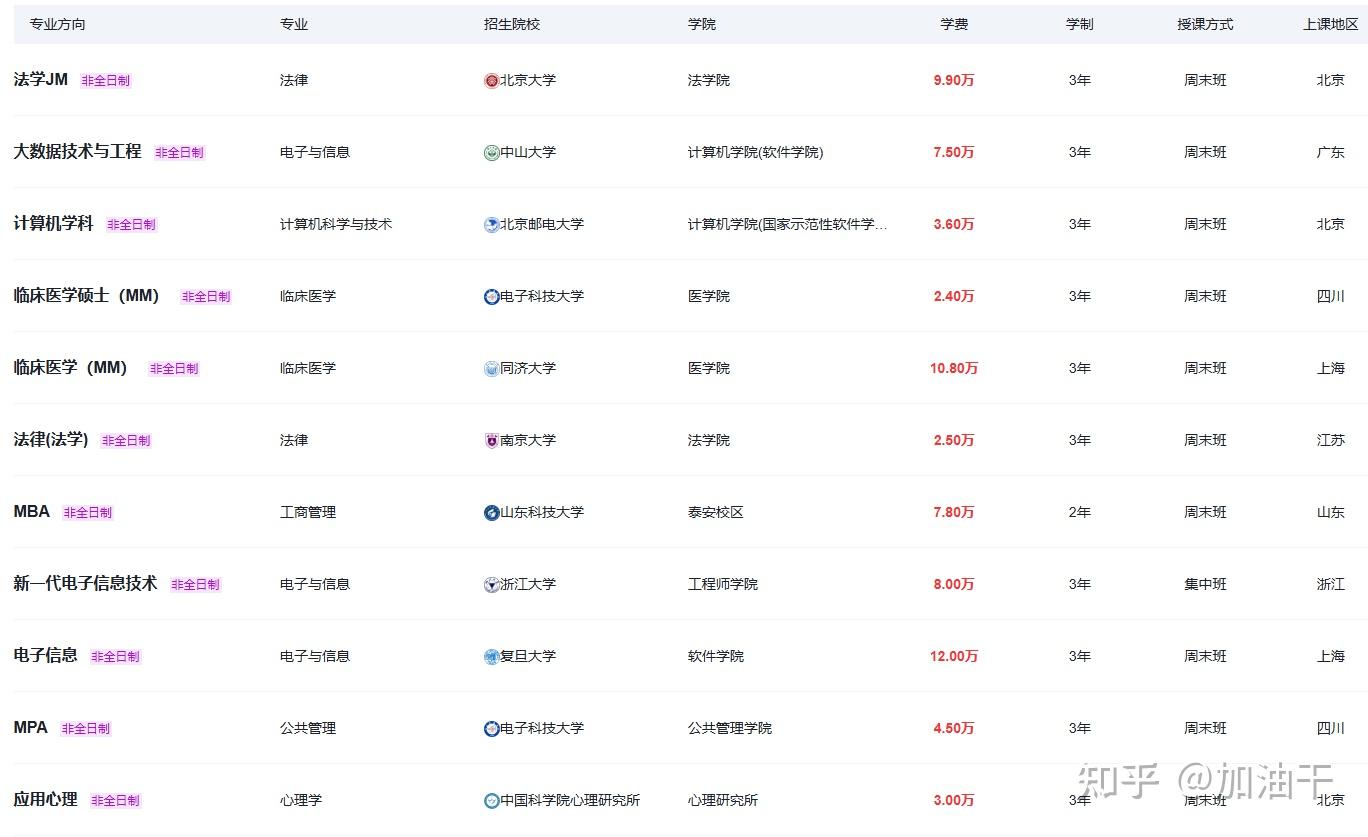Click the 北京大学 logo in 法学JM row

(x=491, y=81)
